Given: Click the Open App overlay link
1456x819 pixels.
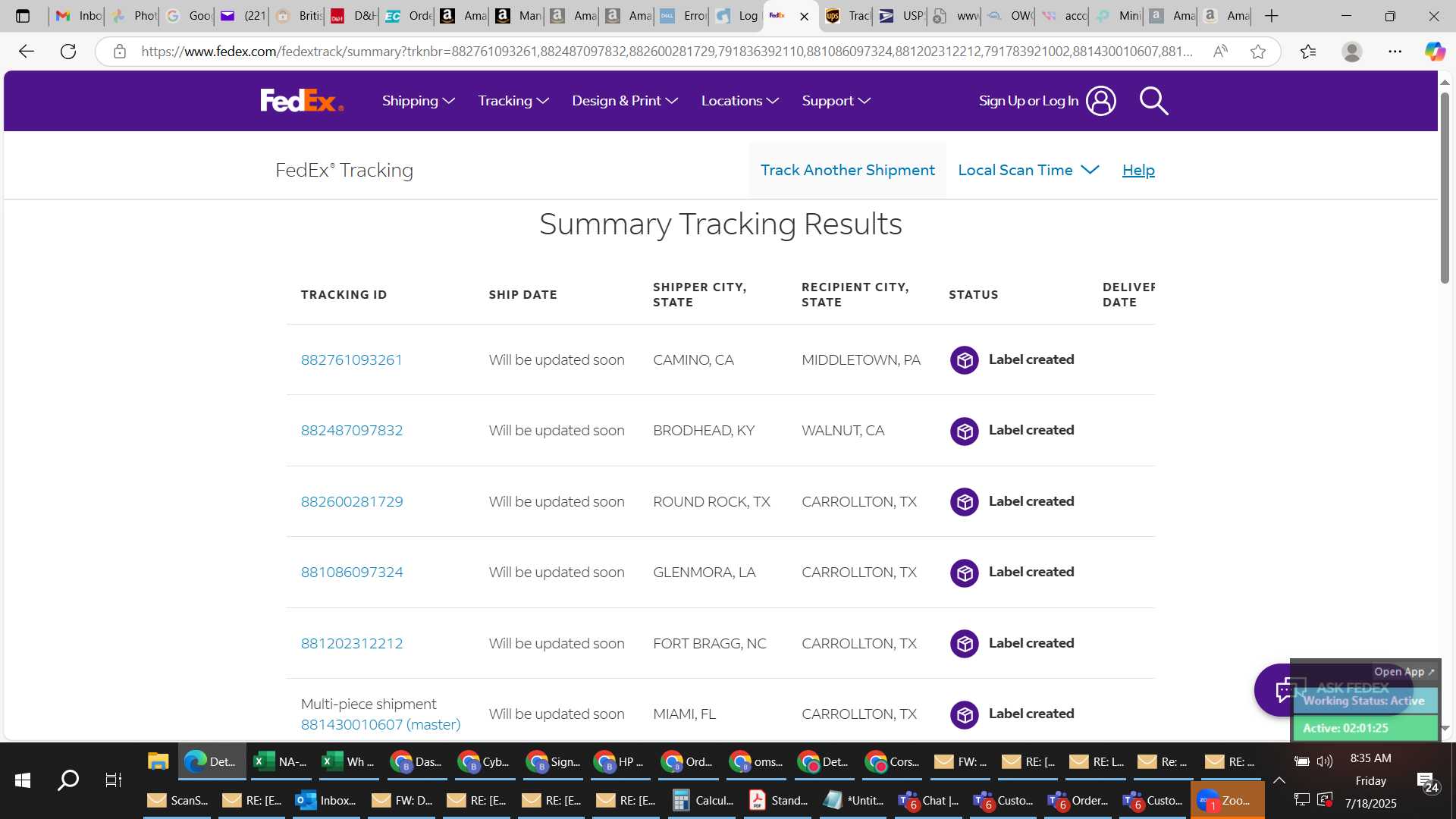Looking at the screenshot, I should [1404, 672].
